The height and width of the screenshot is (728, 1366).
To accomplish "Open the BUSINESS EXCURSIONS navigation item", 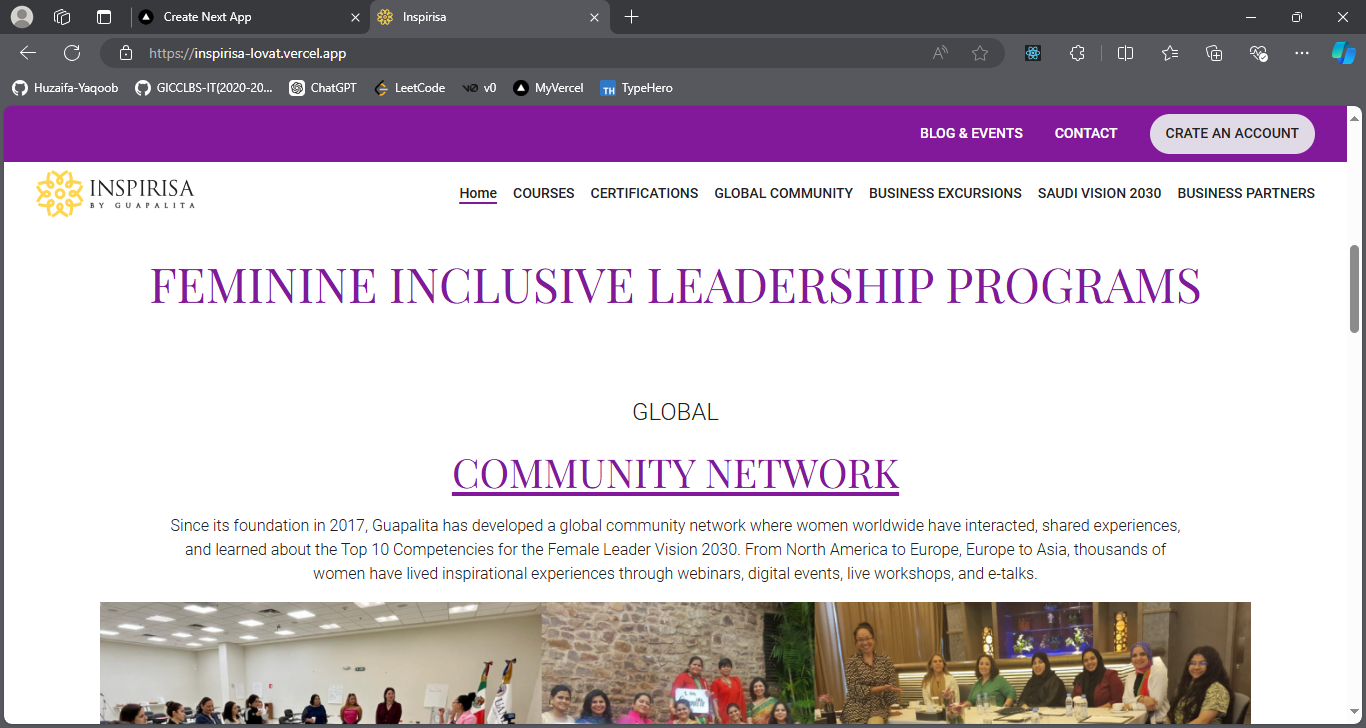I will [945, 193].
